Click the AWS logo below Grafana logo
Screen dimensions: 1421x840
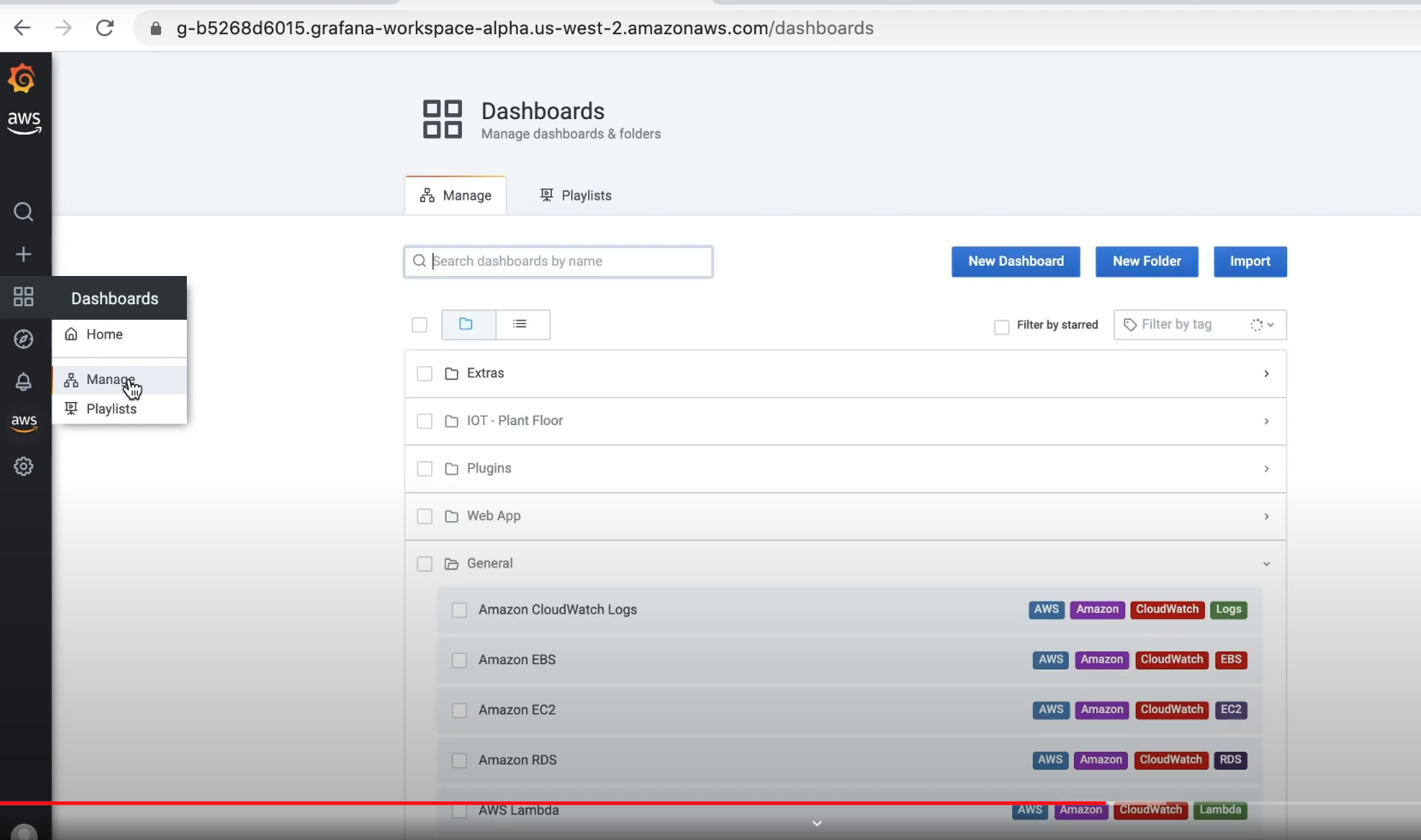click(x=24, y=123)
